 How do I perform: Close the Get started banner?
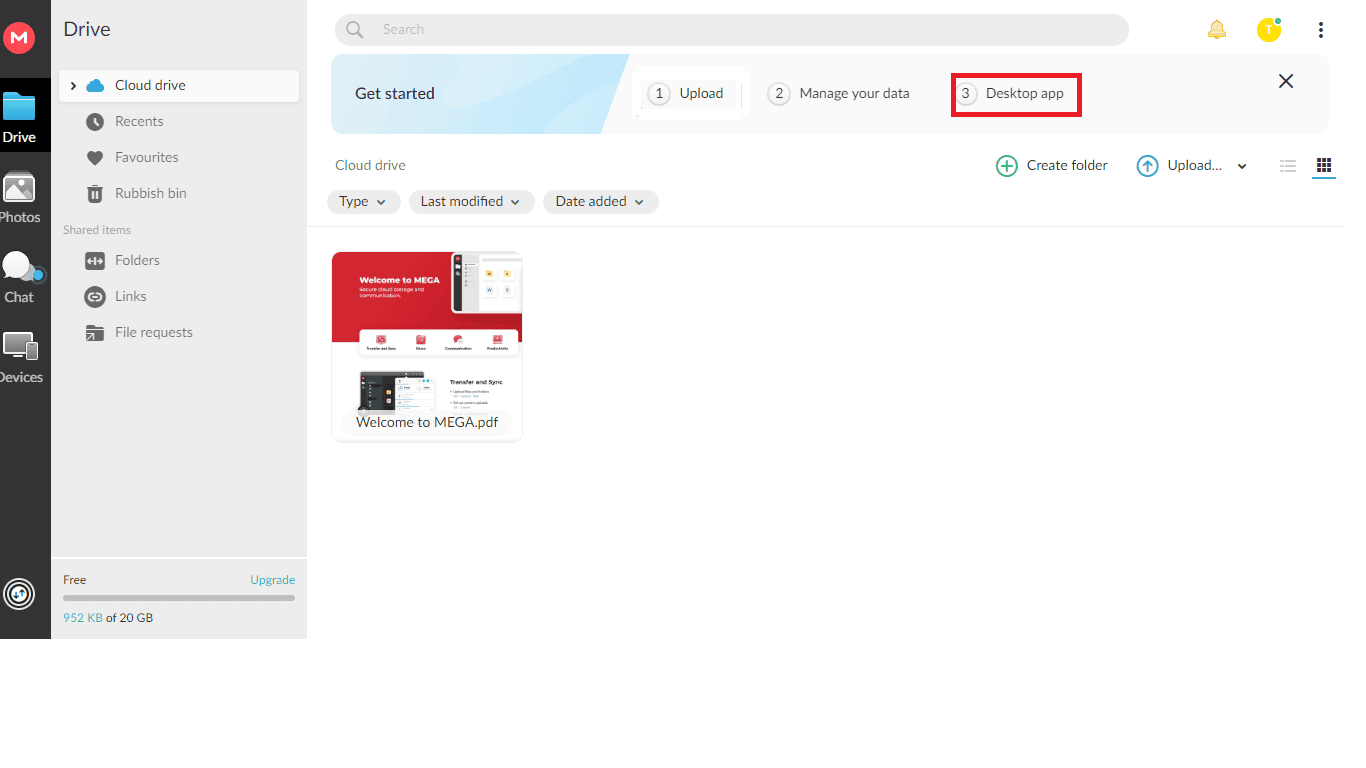[x=1286, y=81]
